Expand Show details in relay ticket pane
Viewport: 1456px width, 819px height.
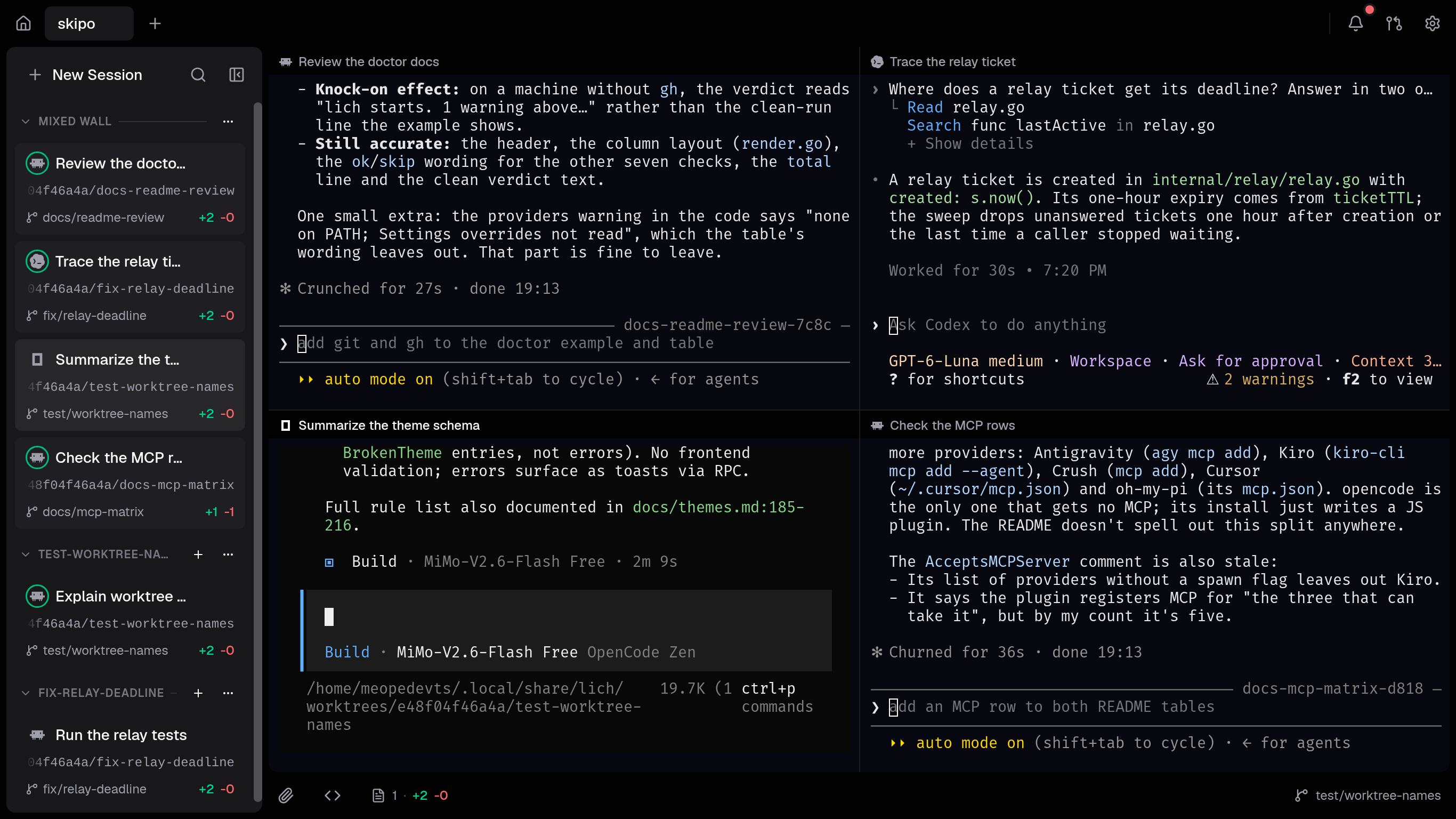(970, 143)
